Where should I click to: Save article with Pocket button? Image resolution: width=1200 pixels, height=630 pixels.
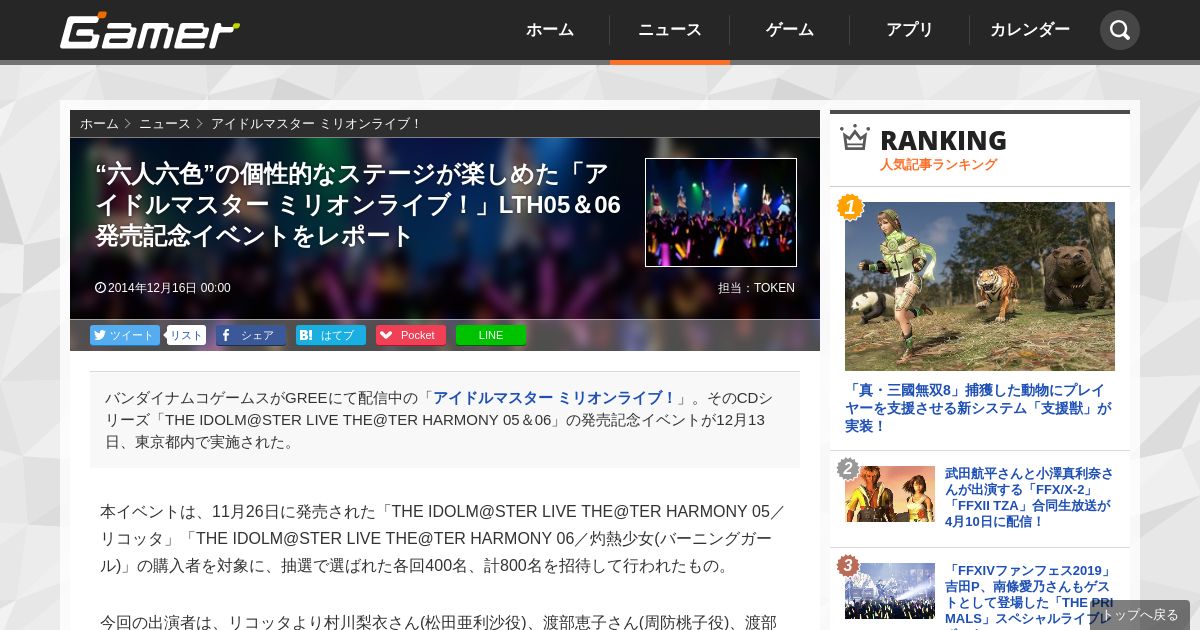[411, 335]
